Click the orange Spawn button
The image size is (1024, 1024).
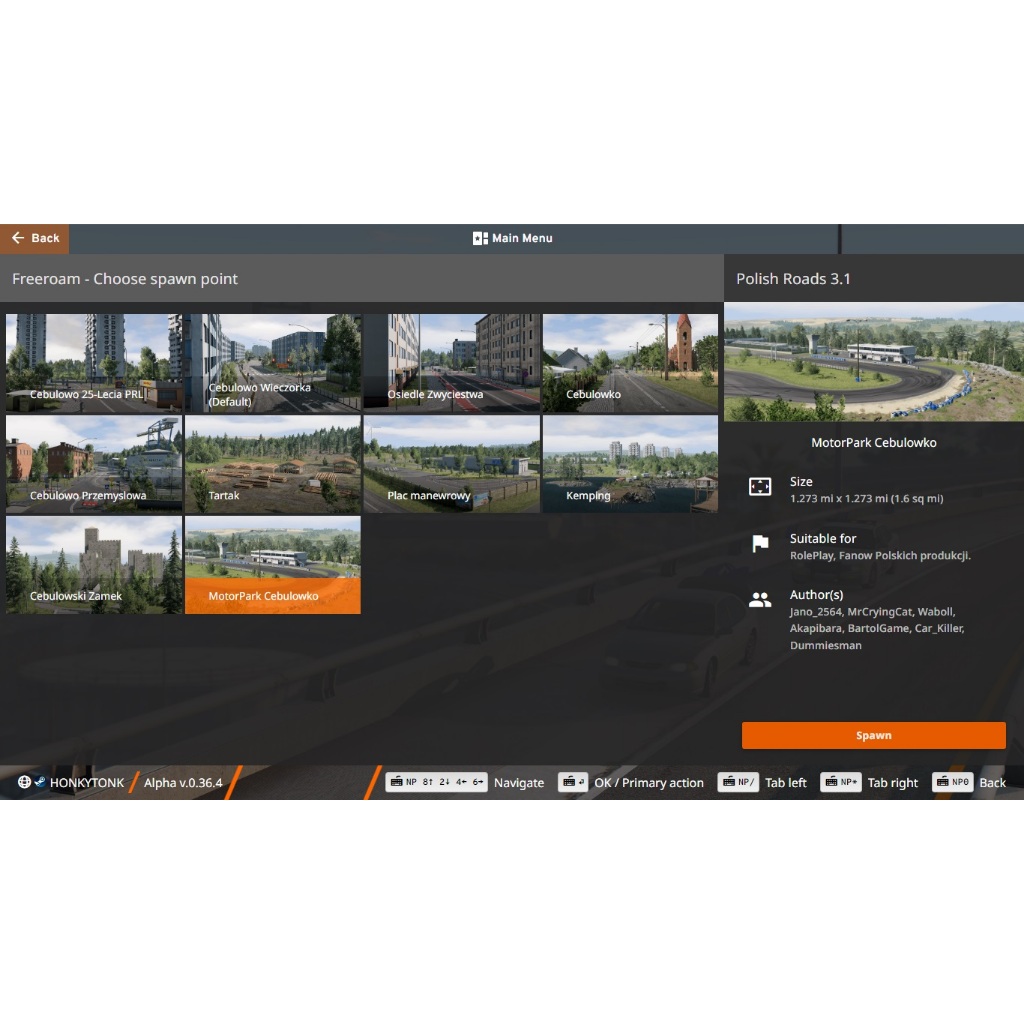(873, 735)
